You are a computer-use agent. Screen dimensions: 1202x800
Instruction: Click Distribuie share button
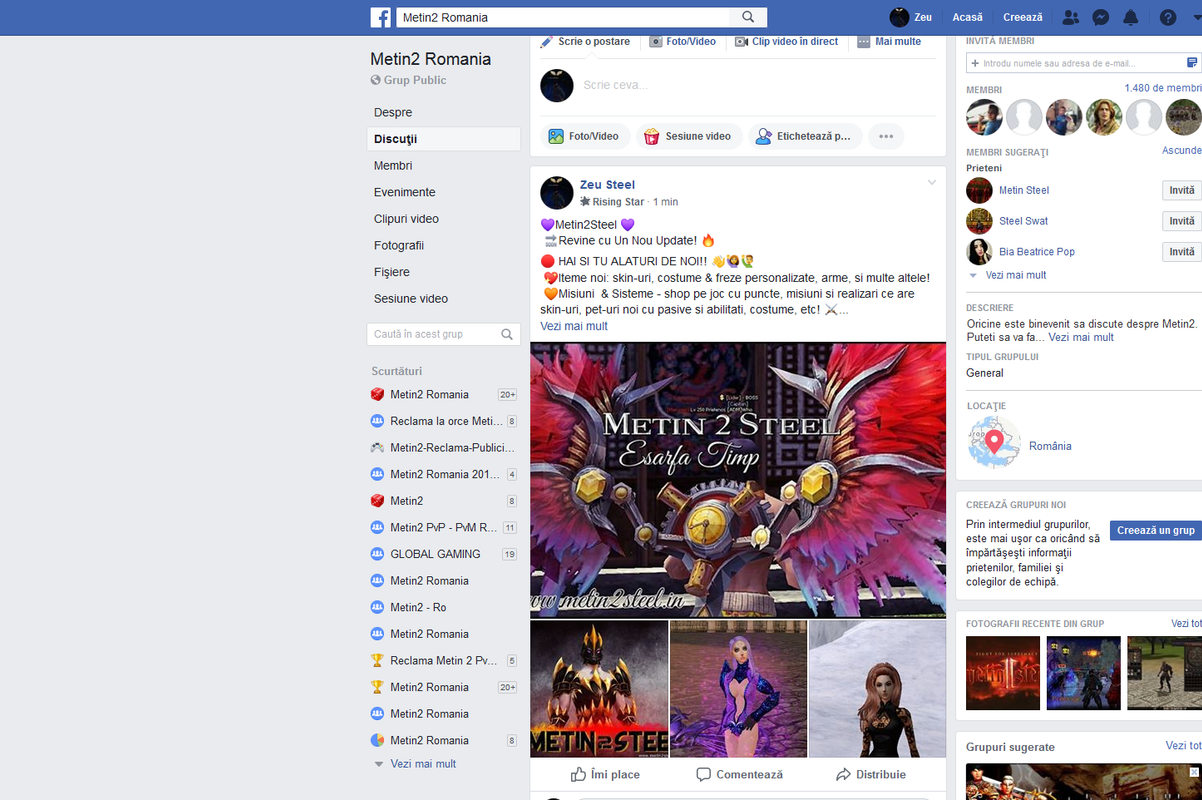(x=871, y=774)
